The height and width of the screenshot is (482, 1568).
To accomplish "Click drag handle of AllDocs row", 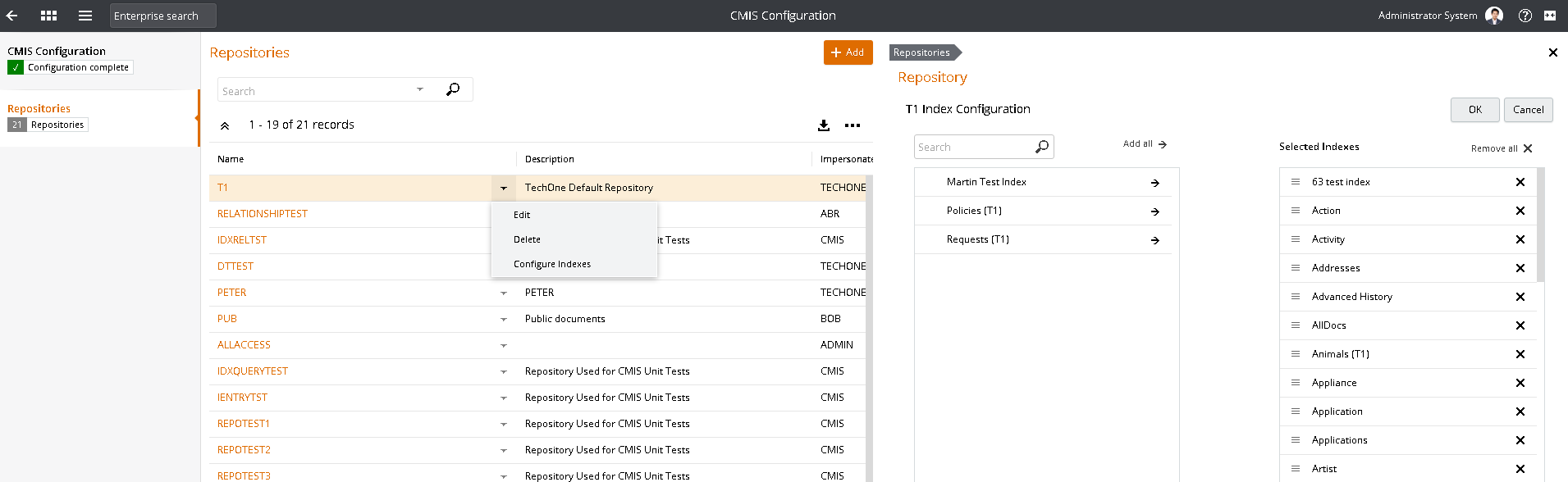I will pos(1296,325).
